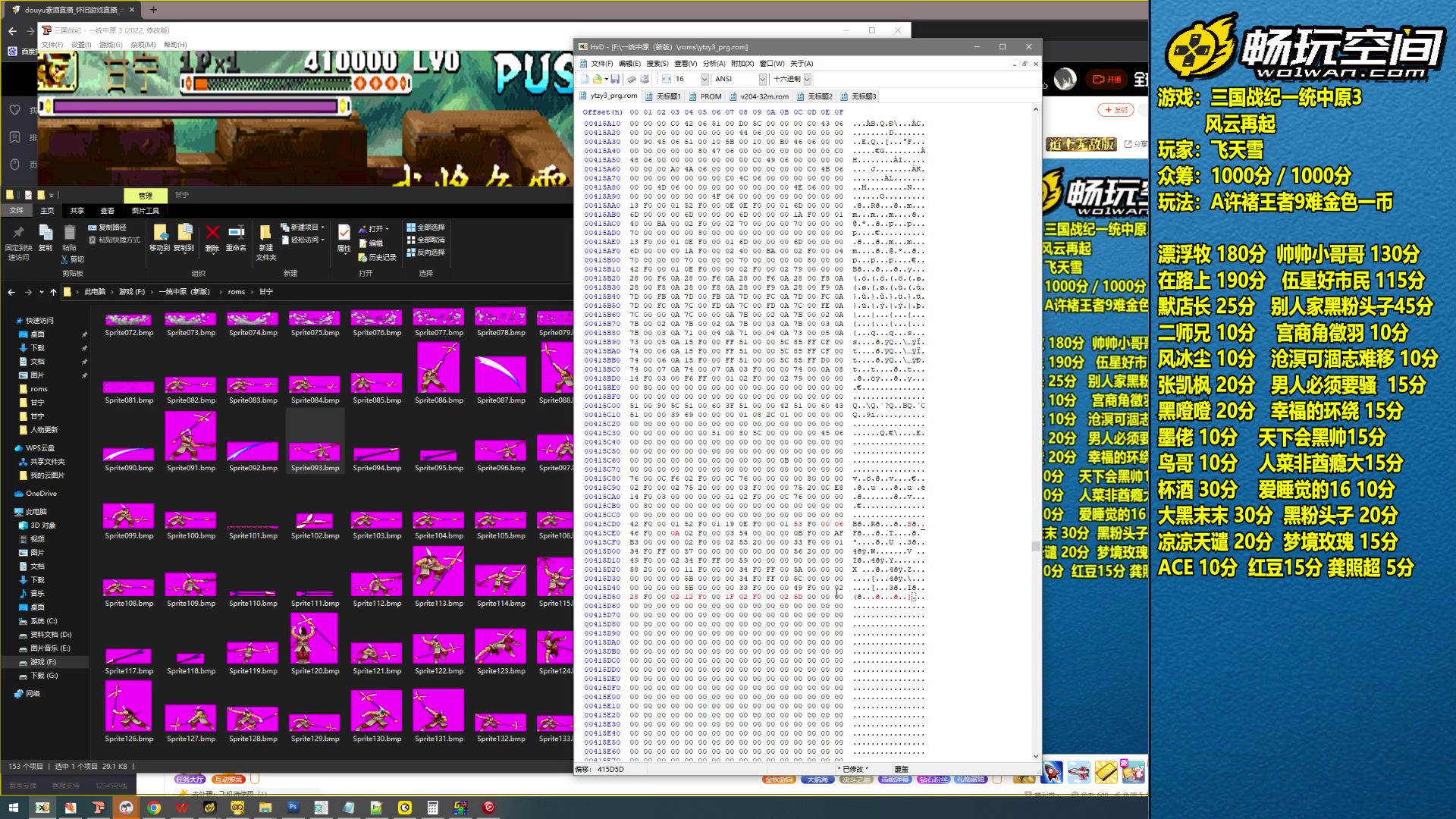Open the 文件(F) menu in HxD
Viewport: 1456px width, 819px height.
click(x=601, y=64)
